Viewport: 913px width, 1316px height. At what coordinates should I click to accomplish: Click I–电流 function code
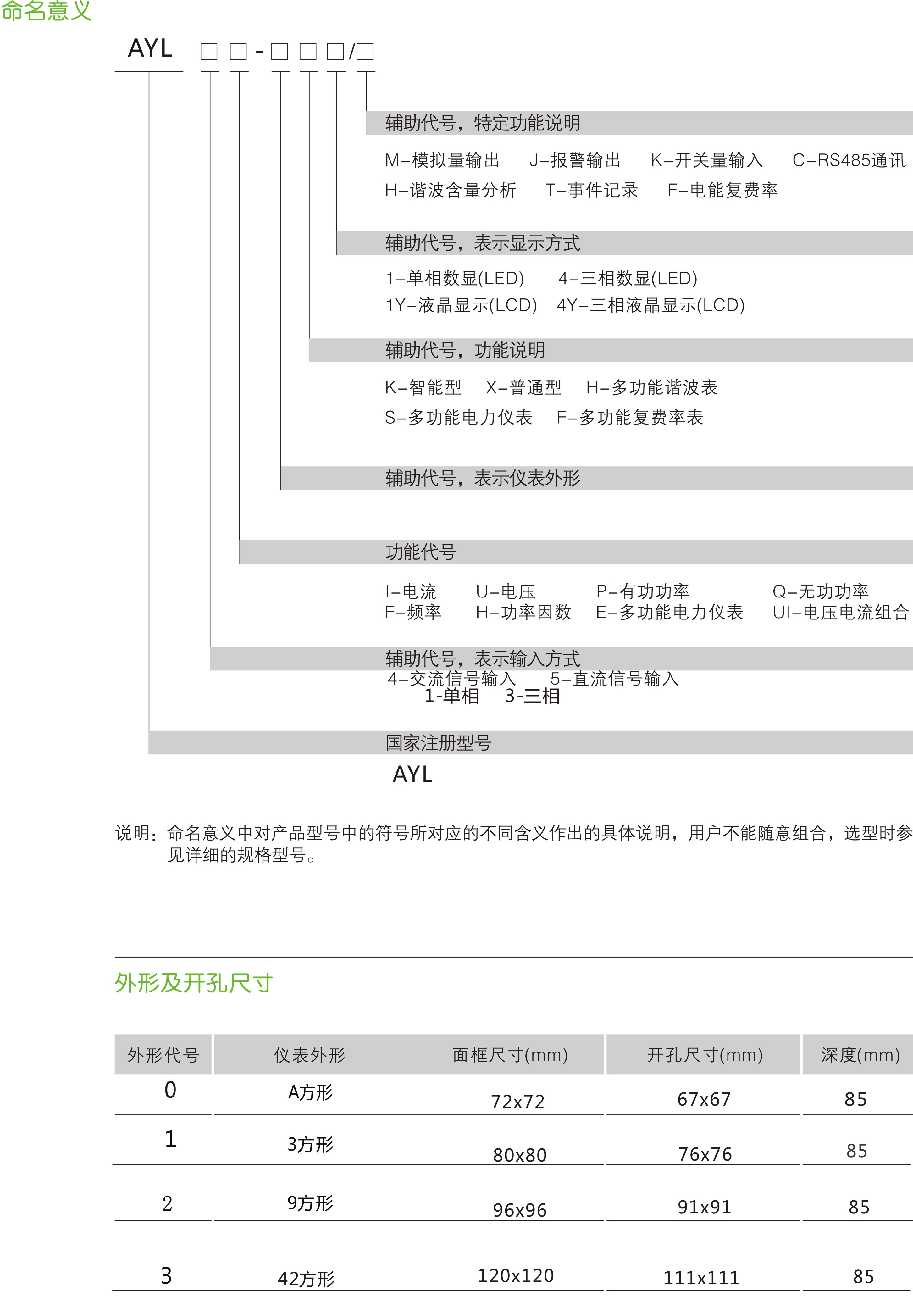[x=411, y=591]
